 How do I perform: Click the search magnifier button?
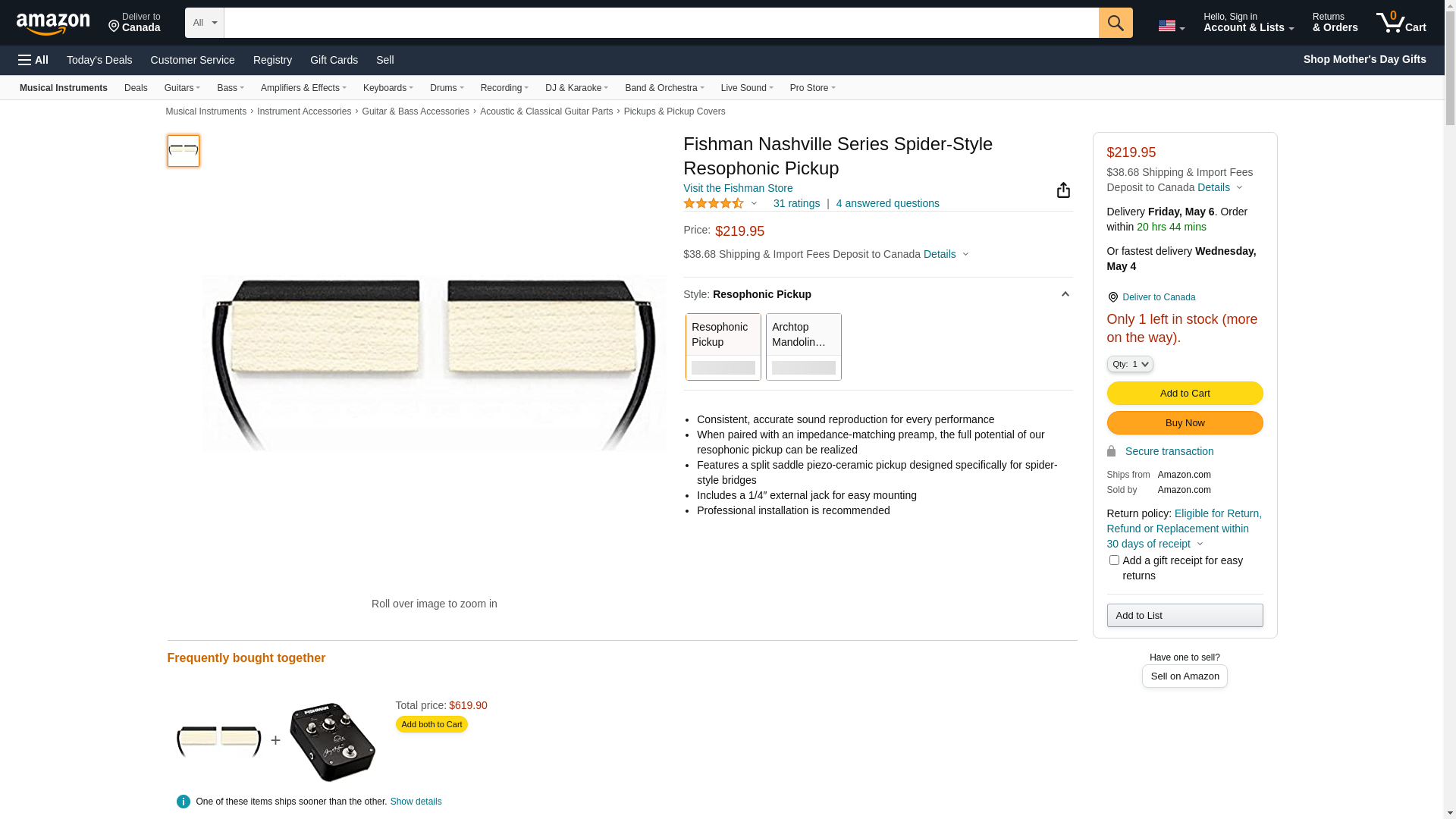(x=1115, y=23)
